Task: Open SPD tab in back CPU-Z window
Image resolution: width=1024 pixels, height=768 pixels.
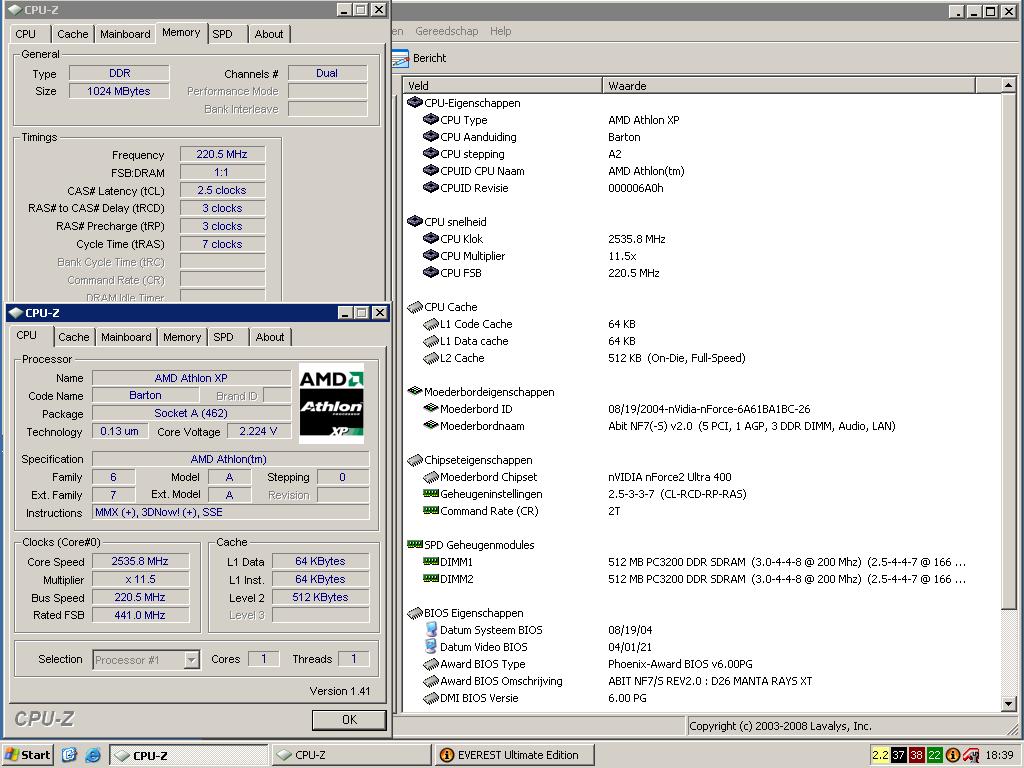Action: 222,34
